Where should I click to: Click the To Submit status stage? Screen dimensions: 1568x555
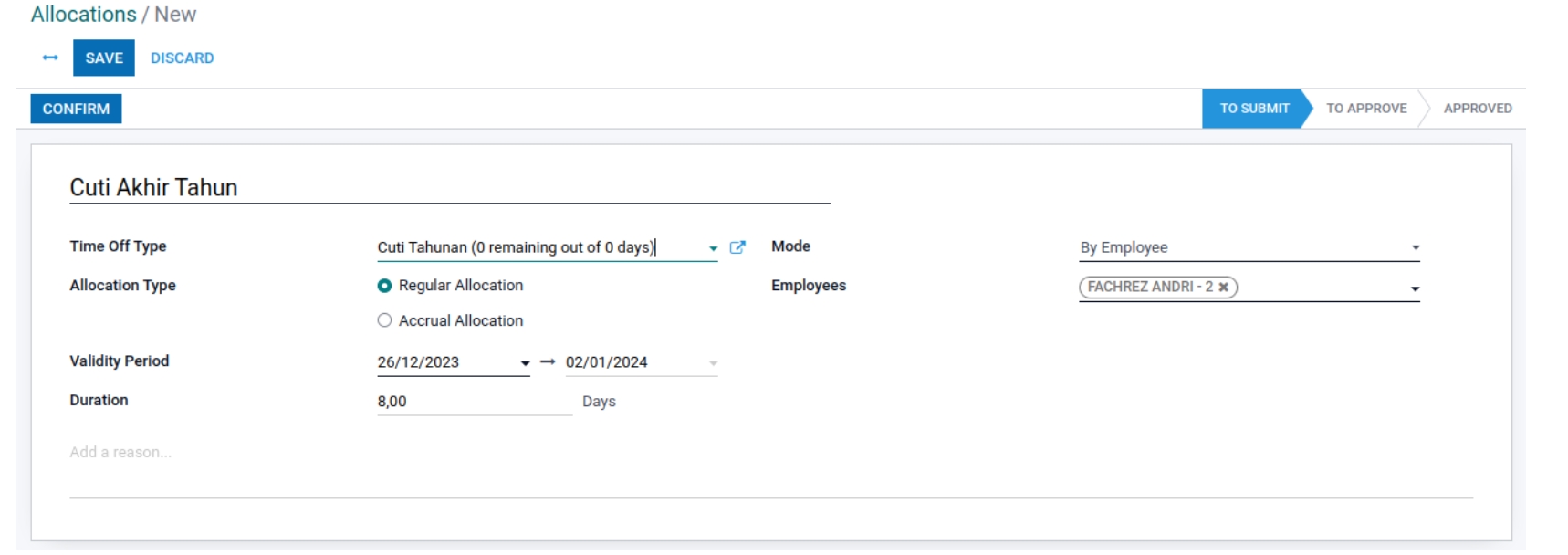coord(1254,109)
